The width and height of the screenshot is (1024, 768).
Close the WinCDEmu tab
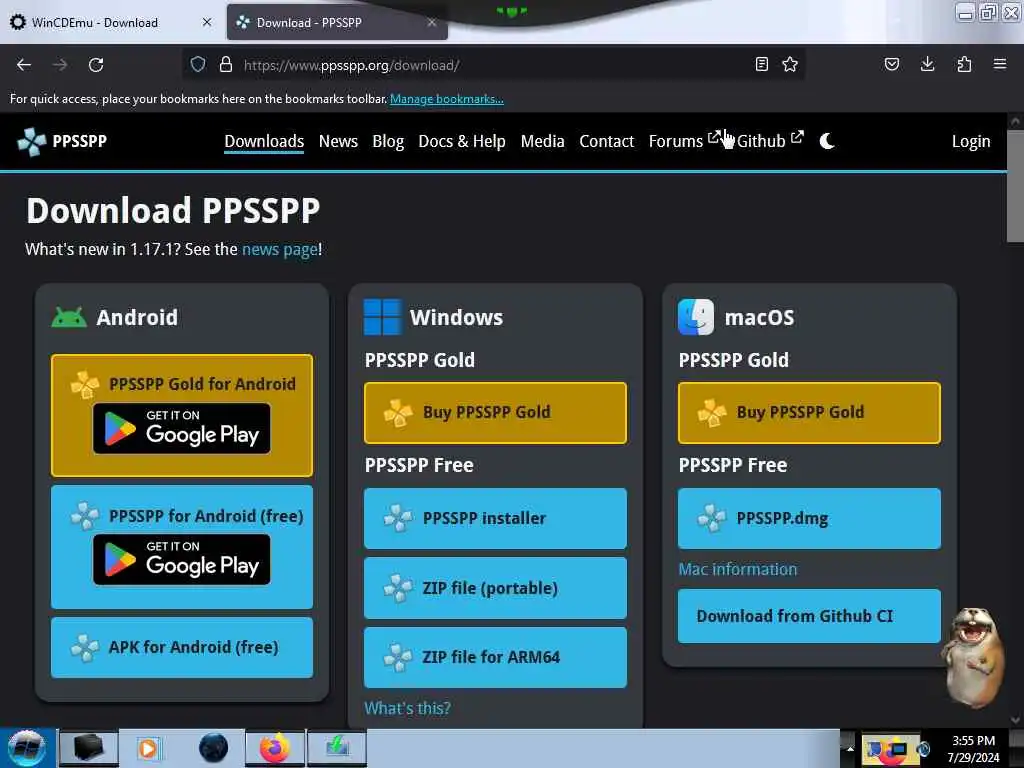click(x=207, y=22)
